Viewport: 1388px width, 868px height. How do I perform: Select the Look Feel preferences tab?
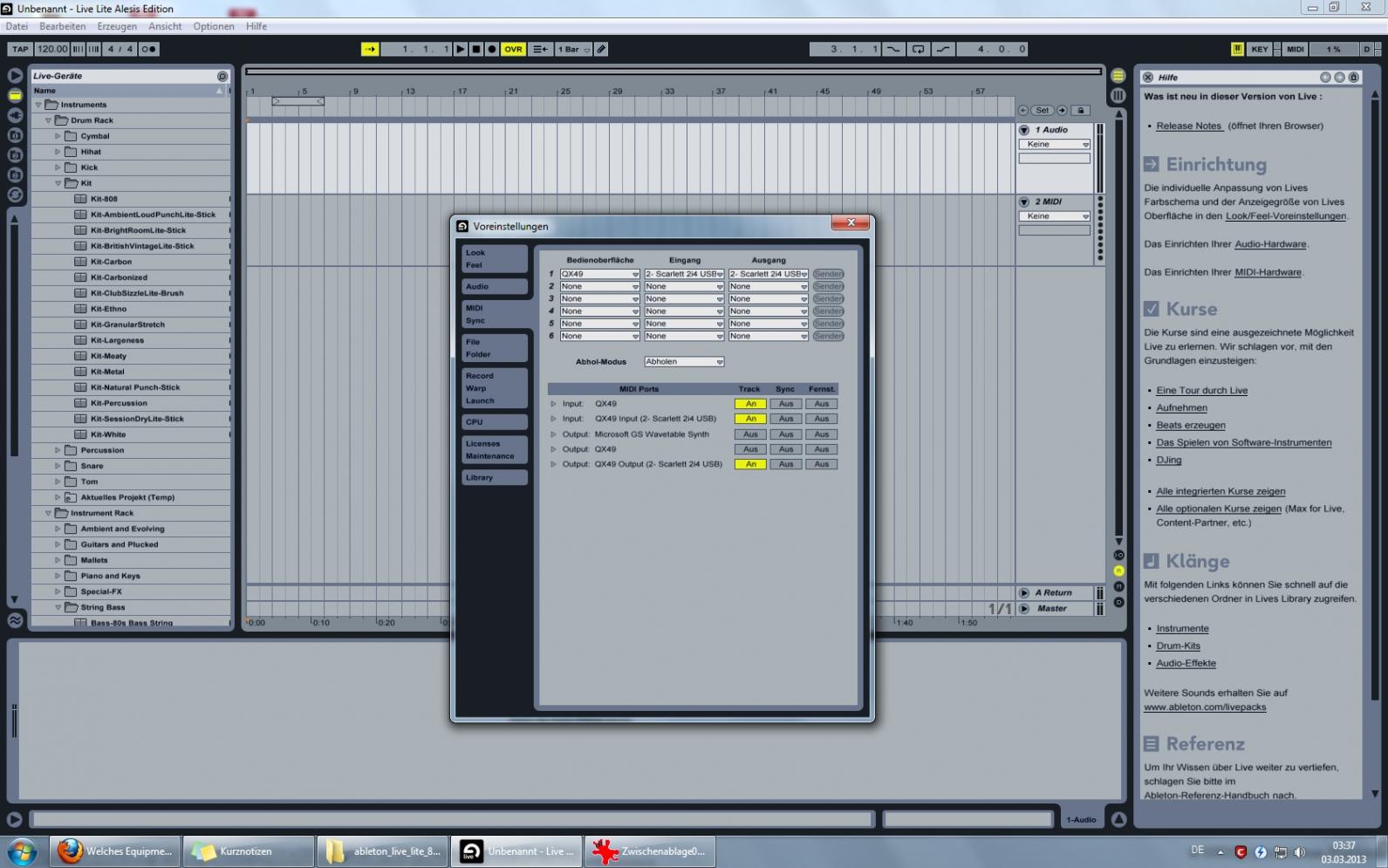[x=495, y=259]
